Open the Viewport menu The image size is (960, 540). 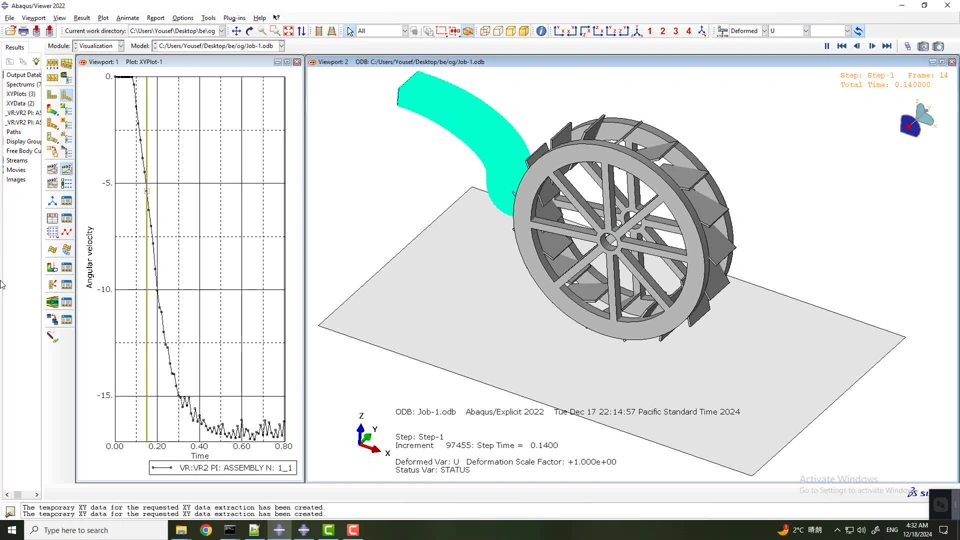34,18
